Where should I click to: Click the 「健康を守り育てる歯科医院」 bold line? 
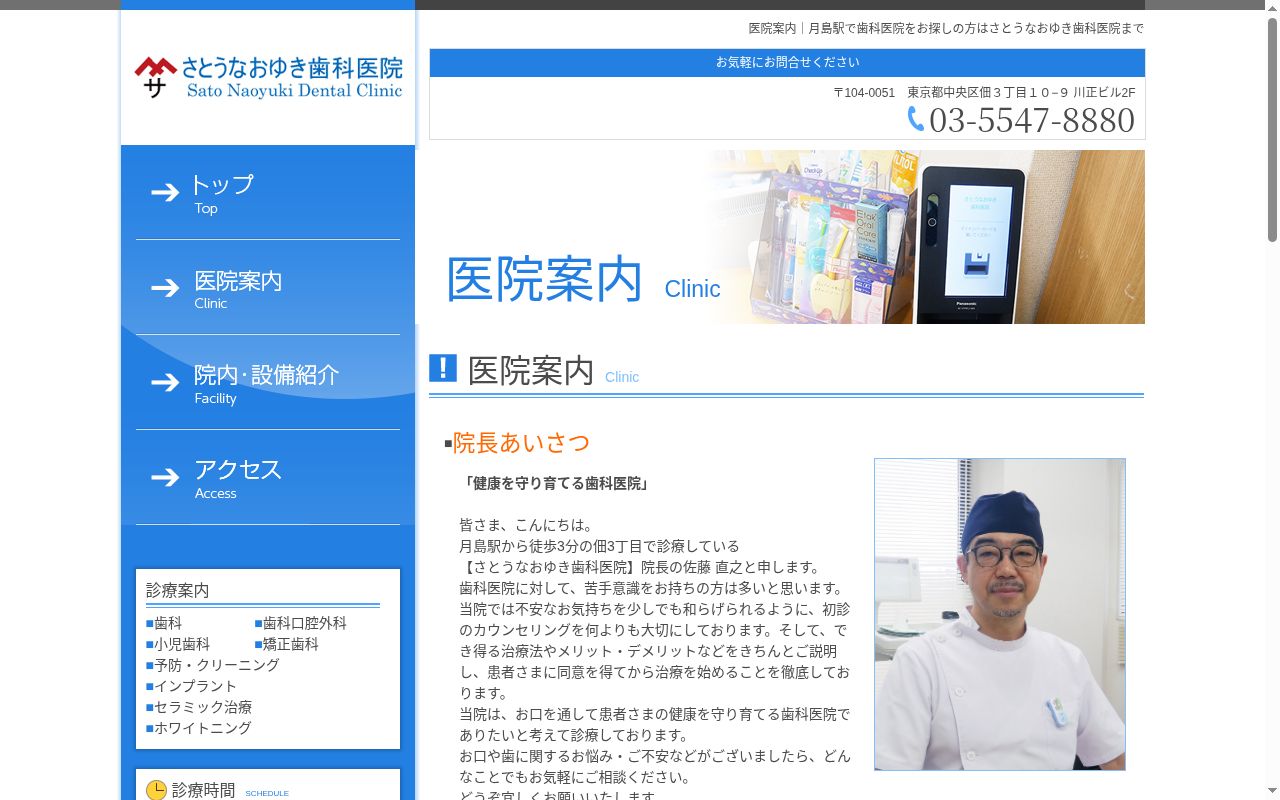tap(556, 483)
